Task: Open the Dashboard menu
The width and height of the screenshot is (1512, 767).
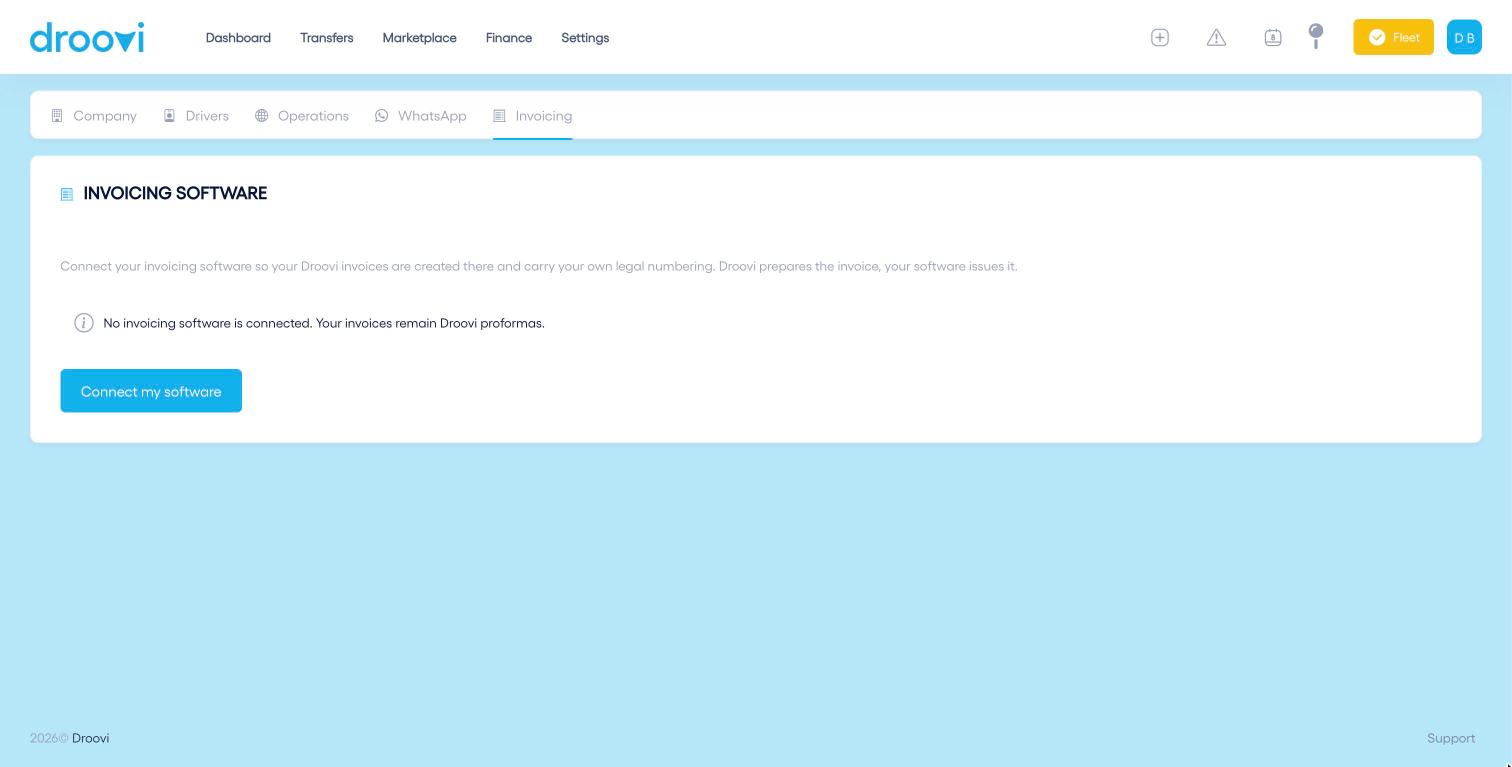Action: click(x=238, y=38)
